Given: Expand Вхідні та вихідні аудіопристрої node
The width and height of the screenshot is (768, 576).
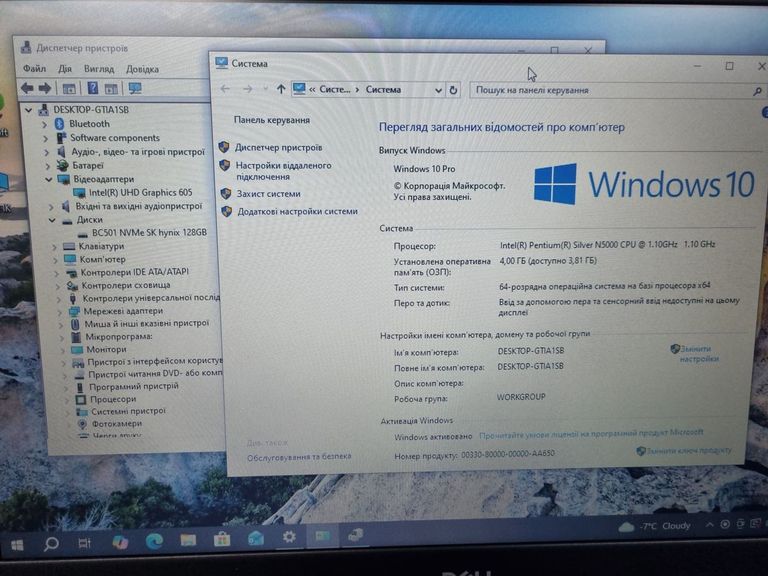Looking at the screenshot, I should [50, 207].
